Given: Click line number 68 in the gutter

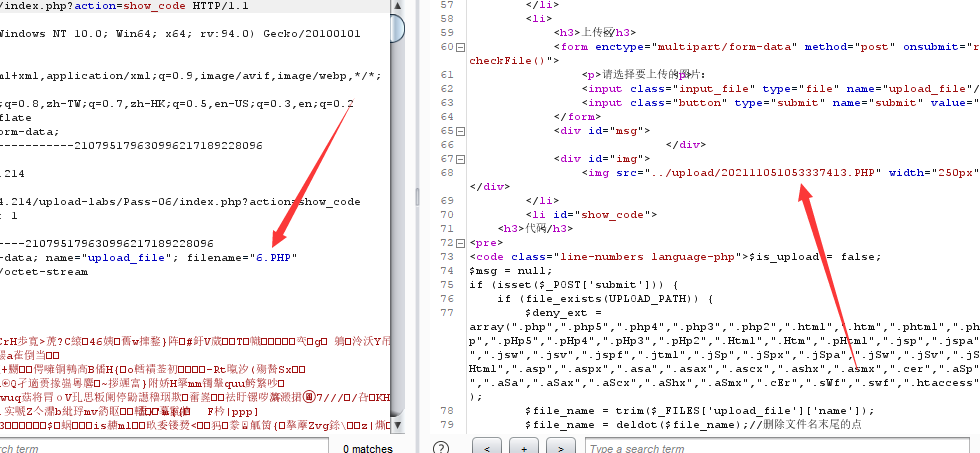Looking at the screenshot, I should [x=446, y=172].
